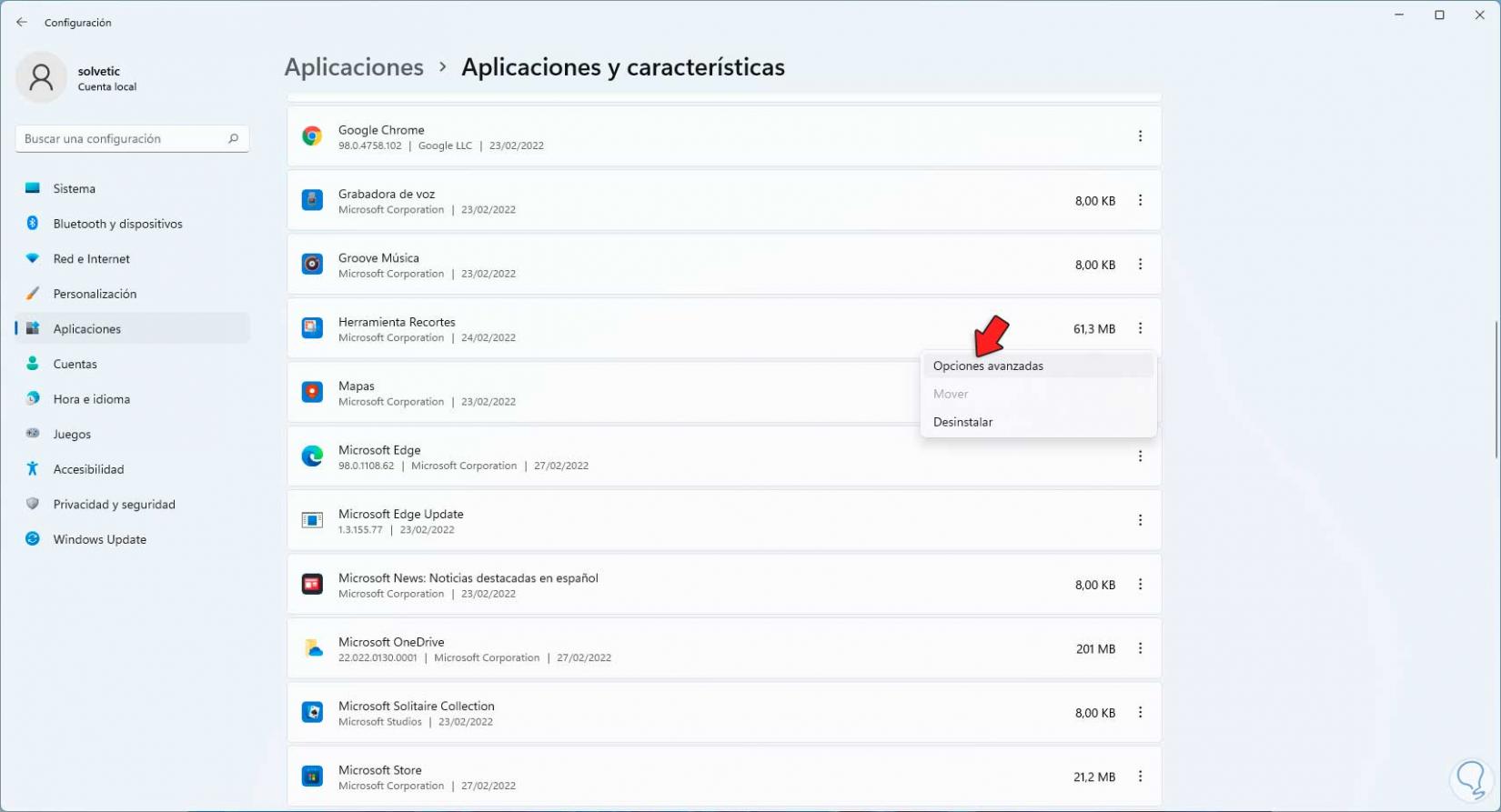Click the Microsoft News app icon
The width and height of the screenshot is (1501, 812).
(312, 585)
